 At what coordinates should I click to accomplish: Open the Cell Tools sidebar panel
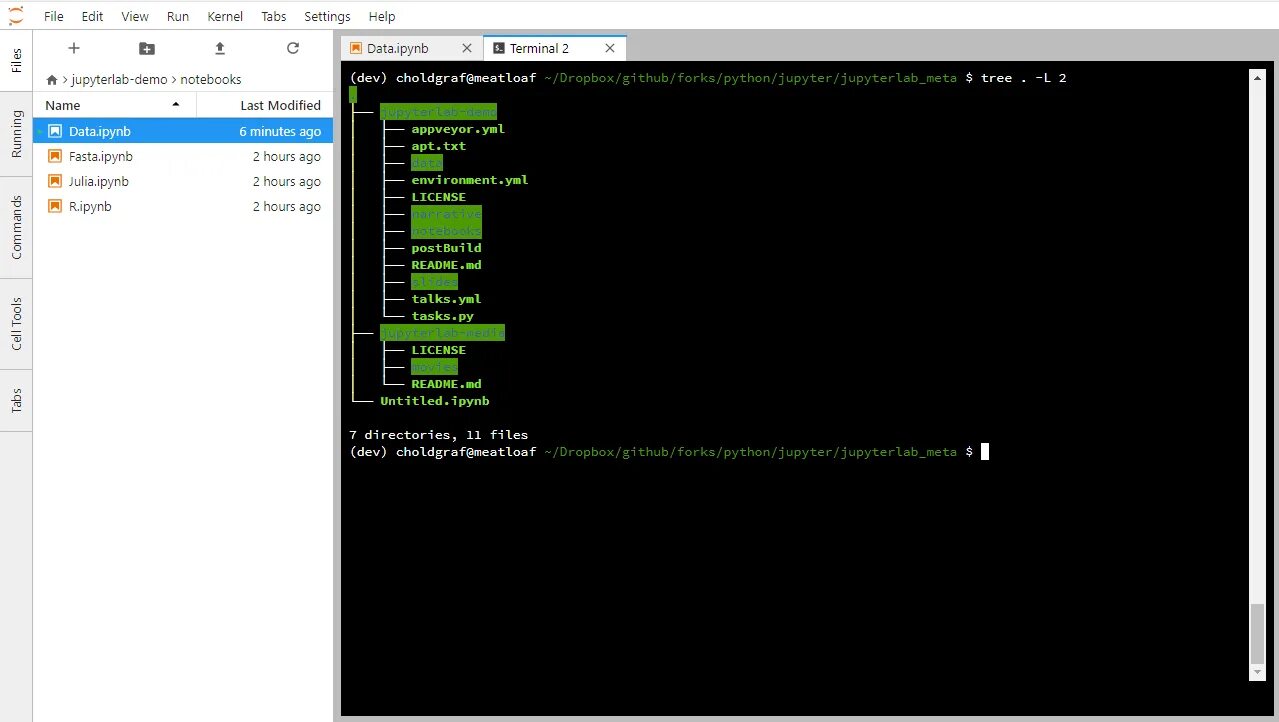tap(16, 324)
